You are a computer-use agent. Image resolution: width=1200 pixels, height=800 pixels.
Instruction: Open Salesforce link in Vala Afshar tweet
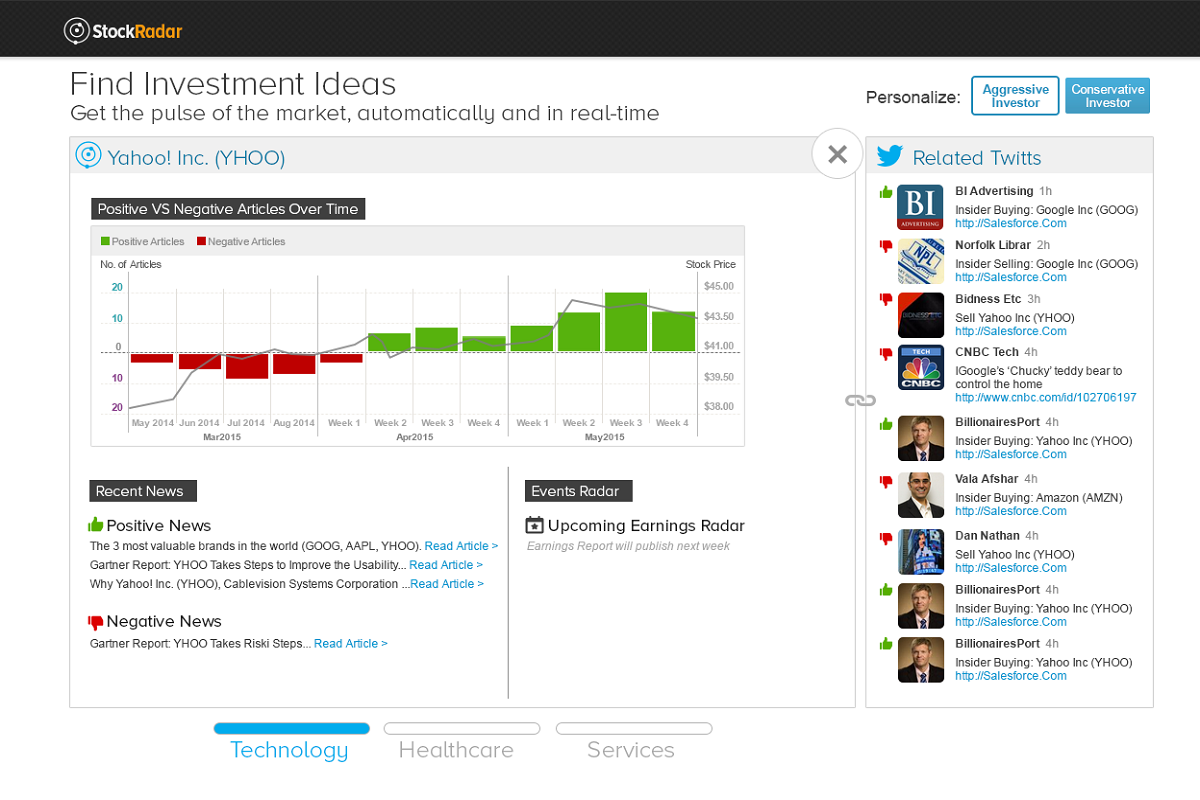(1011, 511)
